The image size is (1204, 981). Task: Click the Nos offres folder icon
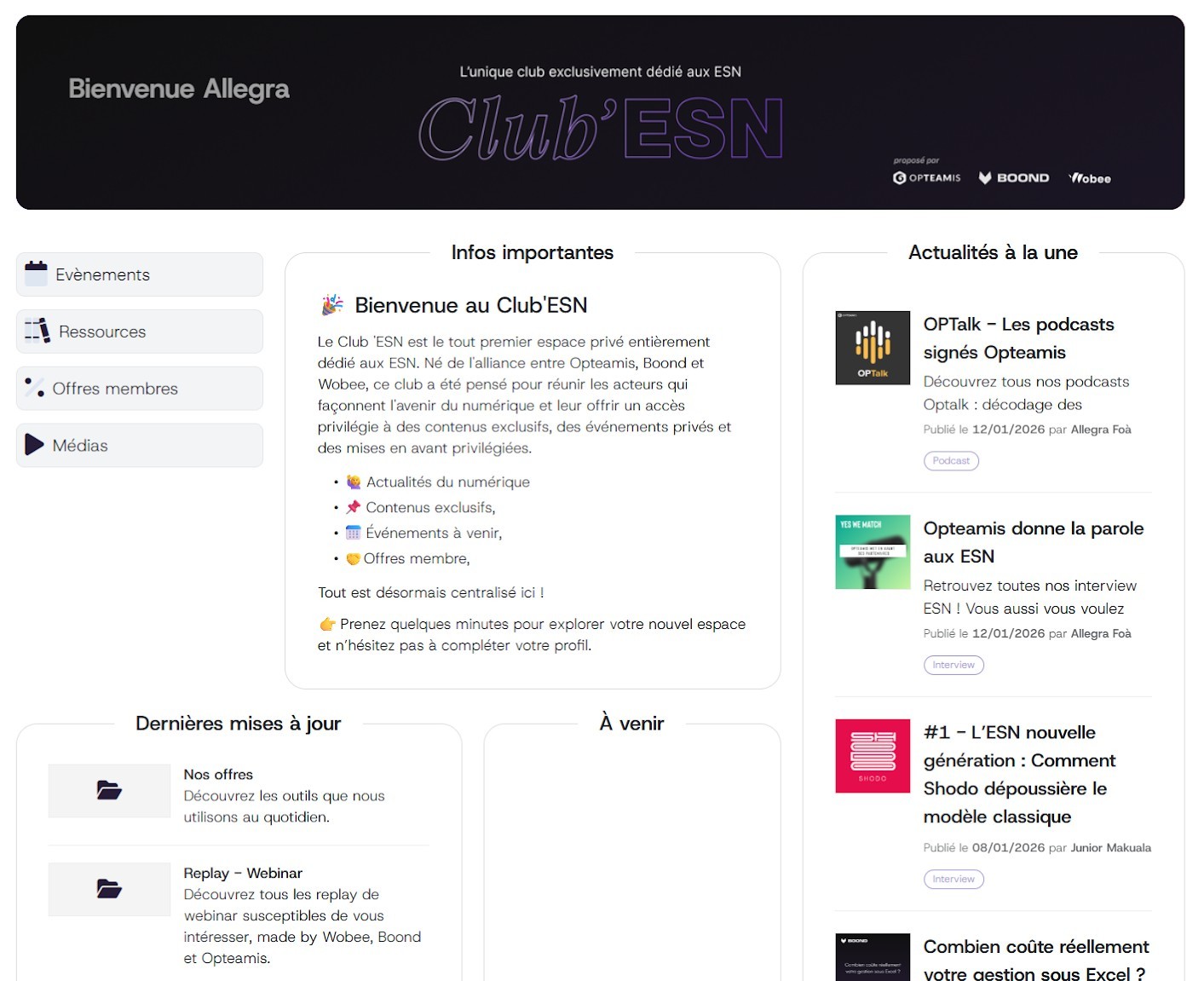(109, 791)
